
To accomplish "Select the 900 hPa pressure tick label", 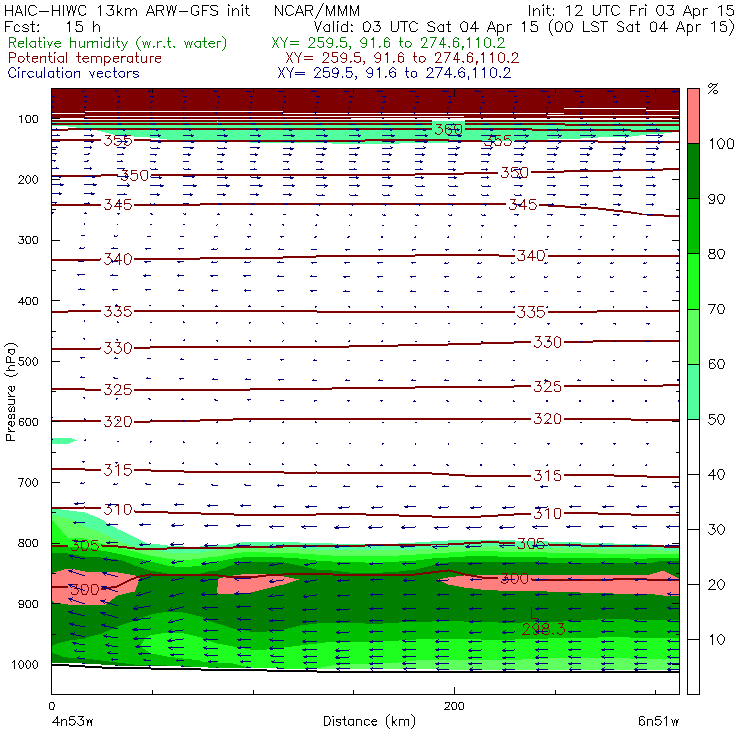I will click(28, 604).
